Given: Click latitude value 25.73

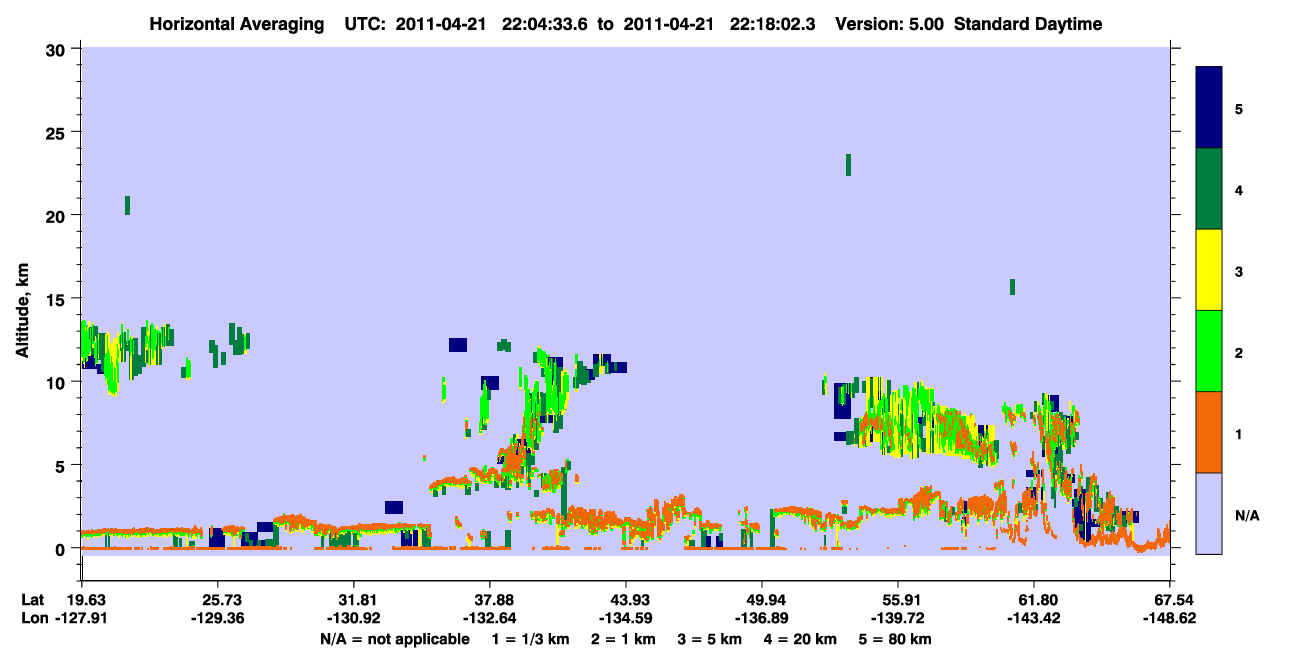Looking at the screenshot, I should click(217, 600).
